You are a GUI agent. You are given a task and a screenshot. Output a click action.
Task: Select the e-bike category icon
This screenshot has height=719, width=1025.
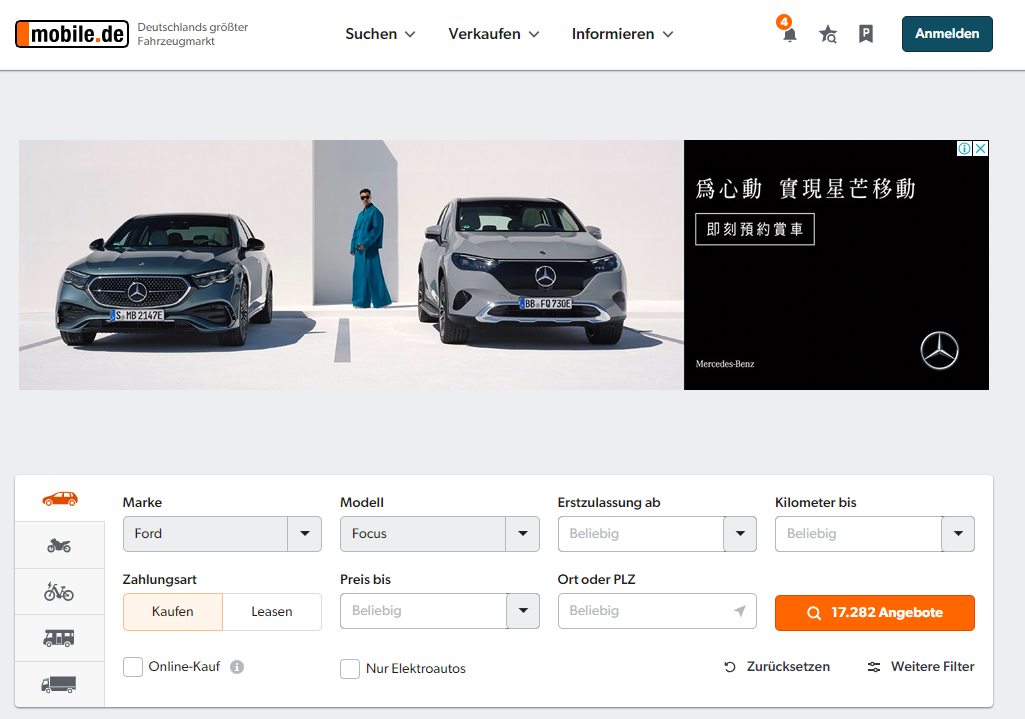click(x=59, y=592)
